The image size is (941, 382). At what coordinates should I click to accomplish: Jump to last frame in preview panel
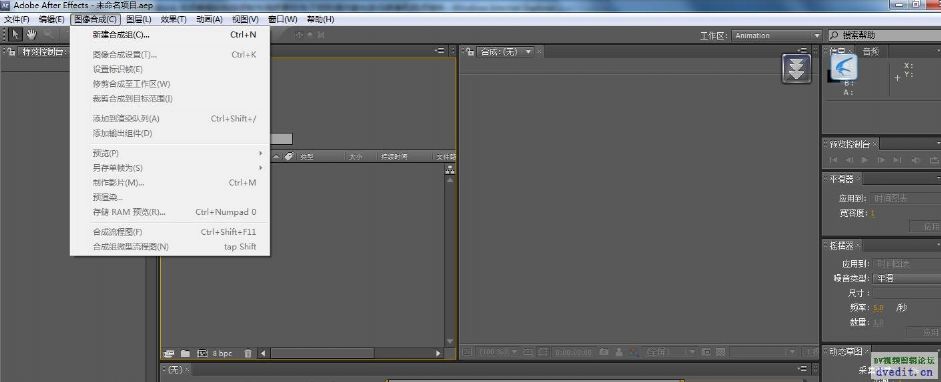(x=897, y=160)
